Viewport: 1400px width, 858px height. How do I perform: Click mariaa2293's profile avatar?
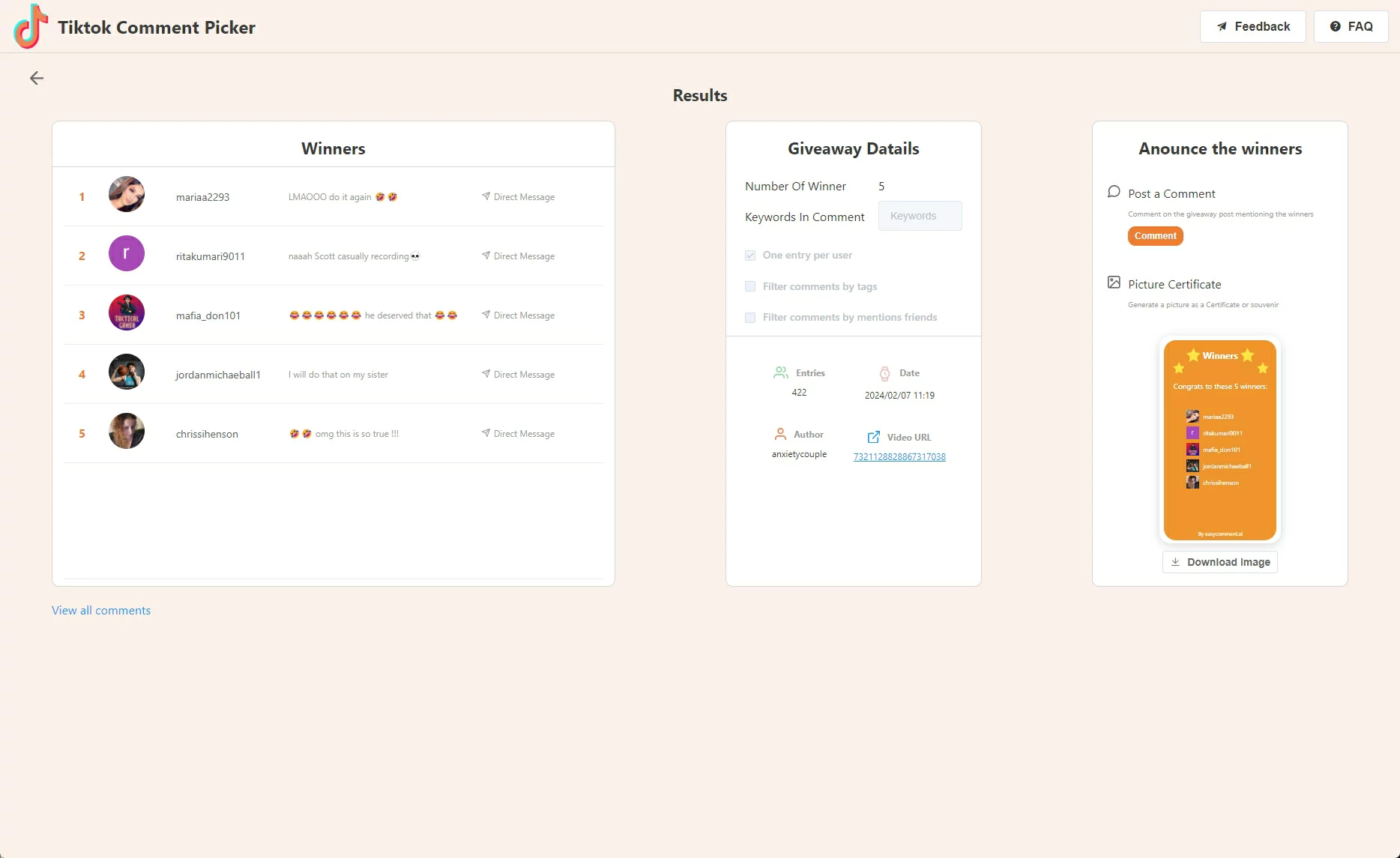pos(127,195)
